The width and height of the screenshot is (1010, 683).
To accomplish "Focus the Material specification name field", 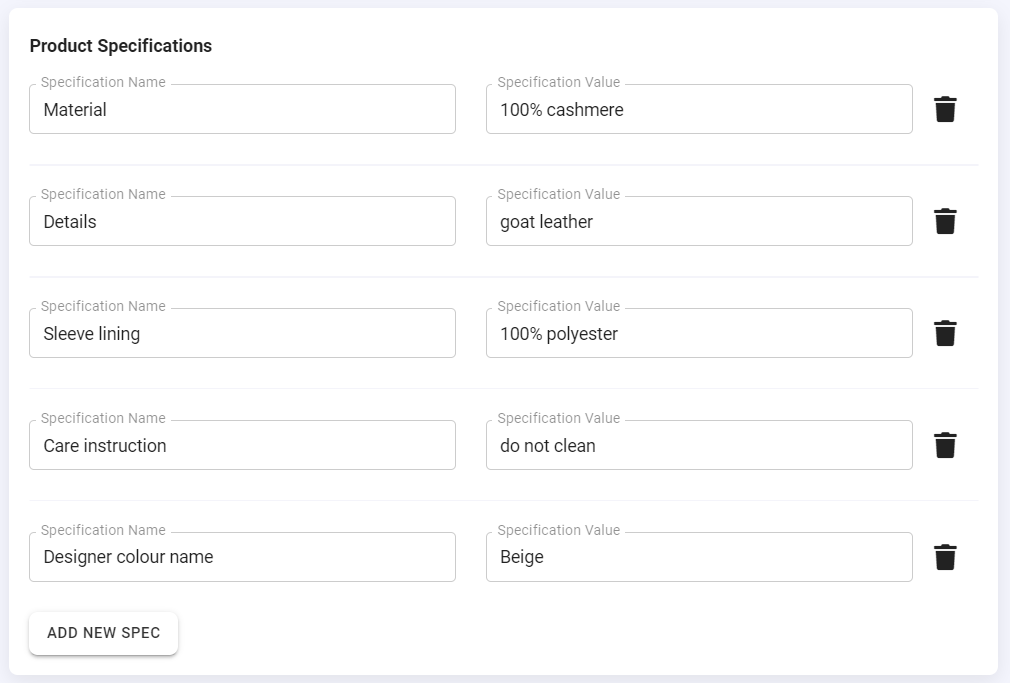I will pyautogui.click(x=240, y=109).
